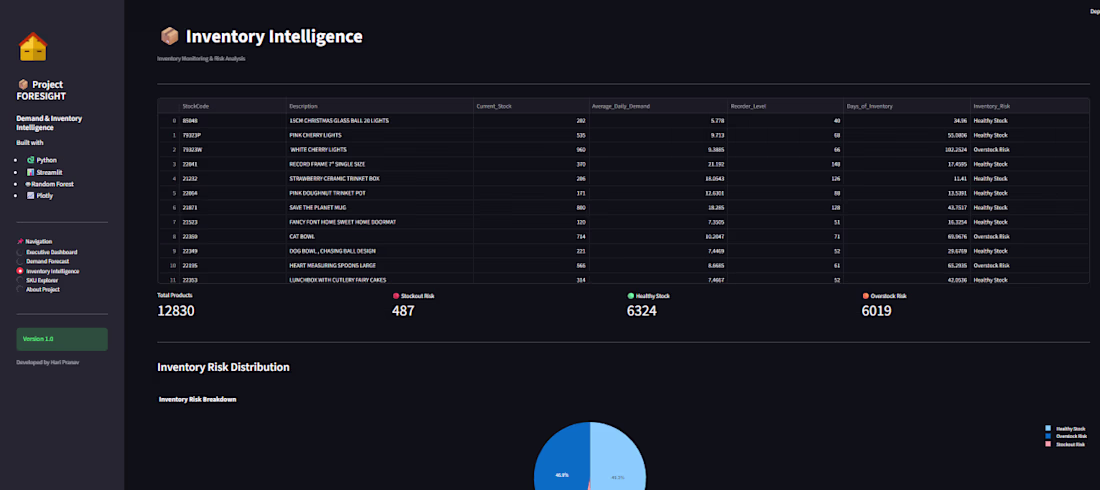Select the WHITE CHERRY LIGHTS description cell

(x=380, y=150)
